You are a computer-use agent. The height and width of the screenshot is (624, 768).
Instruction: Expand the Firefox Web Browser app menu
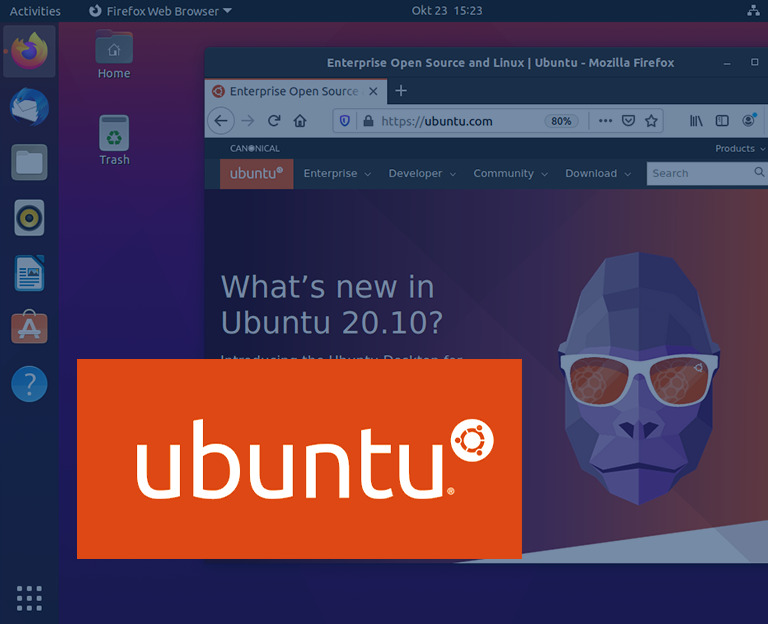[x=160, y=11]
